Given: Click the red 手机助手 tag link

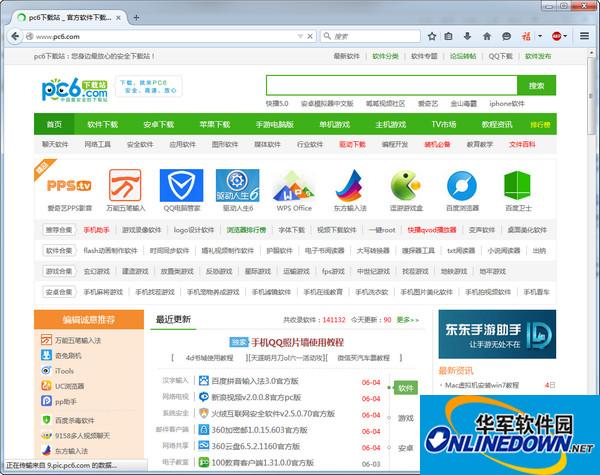Looking at the screenshot, I should [96, 230].
